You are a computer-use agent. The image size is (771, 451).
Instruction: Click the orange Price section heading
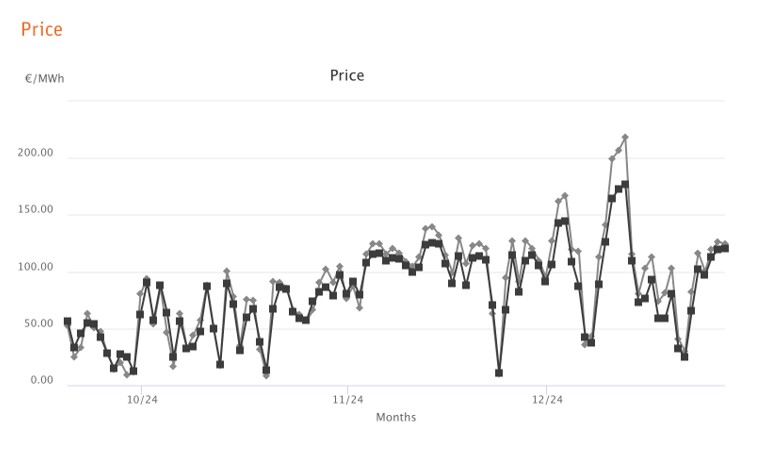point(42,30)
